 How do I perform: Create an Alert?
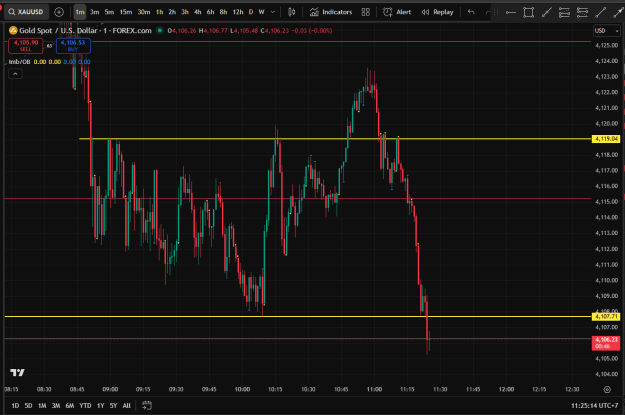click(397, 12)
